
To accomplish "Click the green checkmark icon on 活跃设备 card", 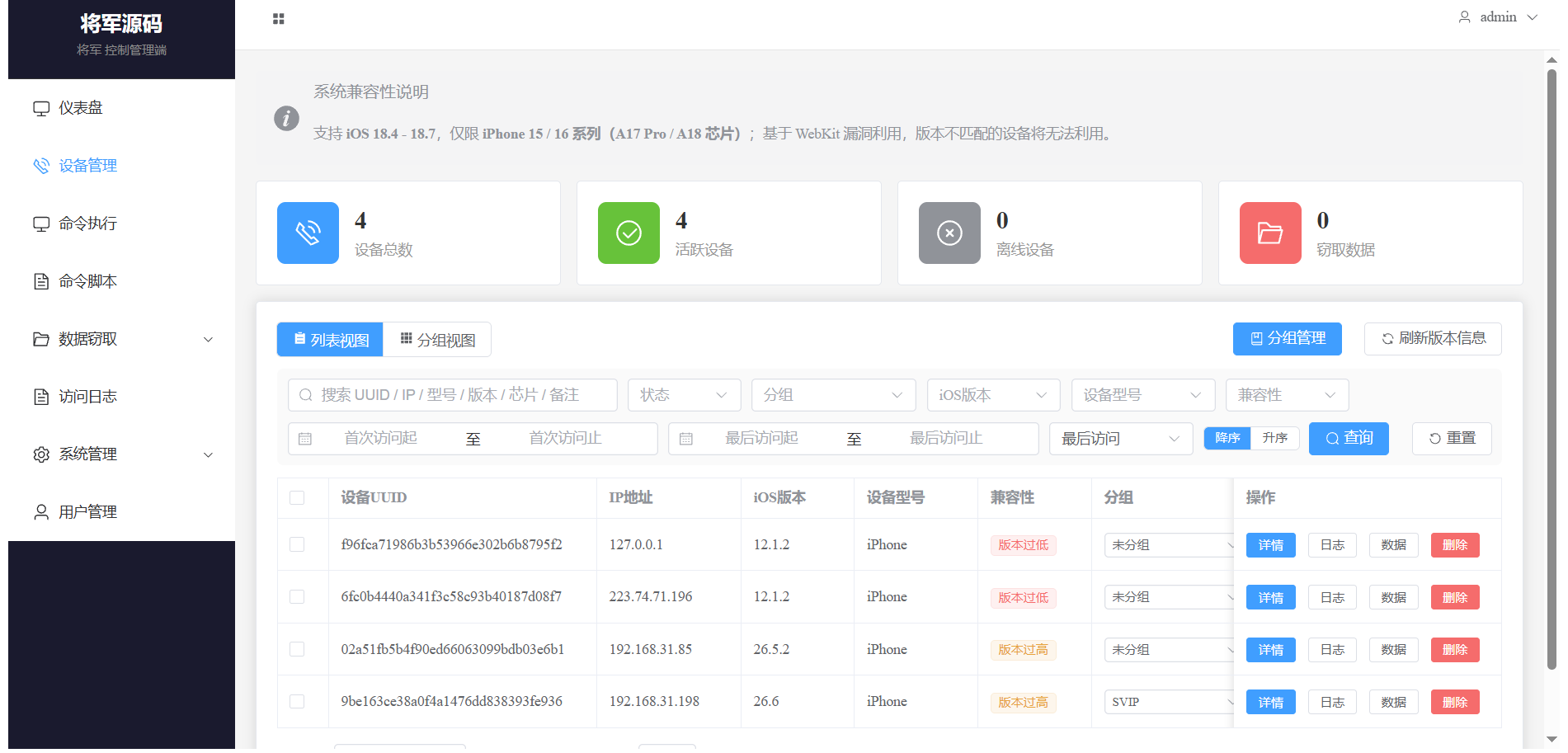I will click(x=629, y=233).
